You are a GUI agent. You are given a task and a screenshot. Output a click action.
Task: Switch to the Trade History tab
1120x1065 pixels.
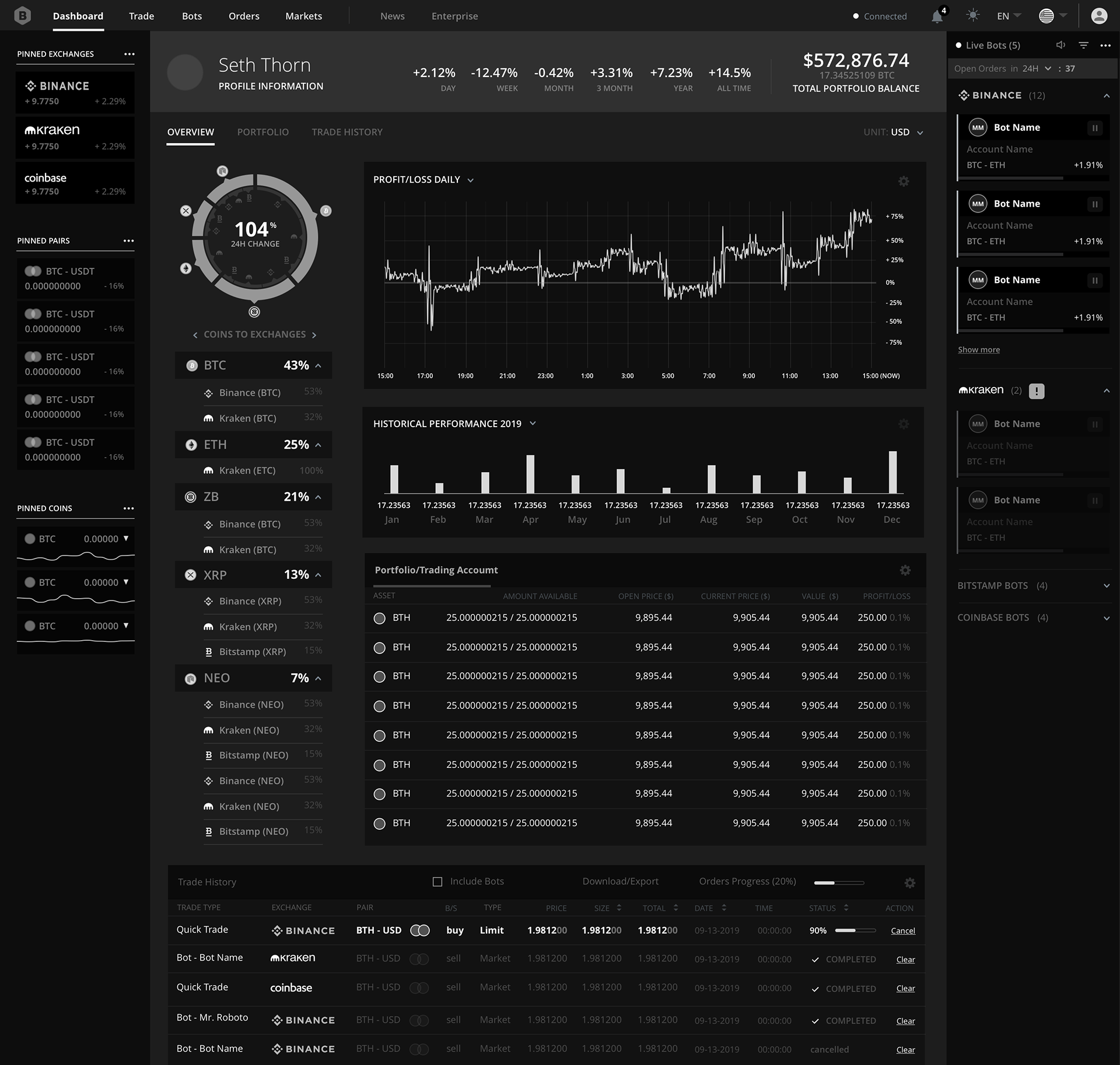(347, 132)
